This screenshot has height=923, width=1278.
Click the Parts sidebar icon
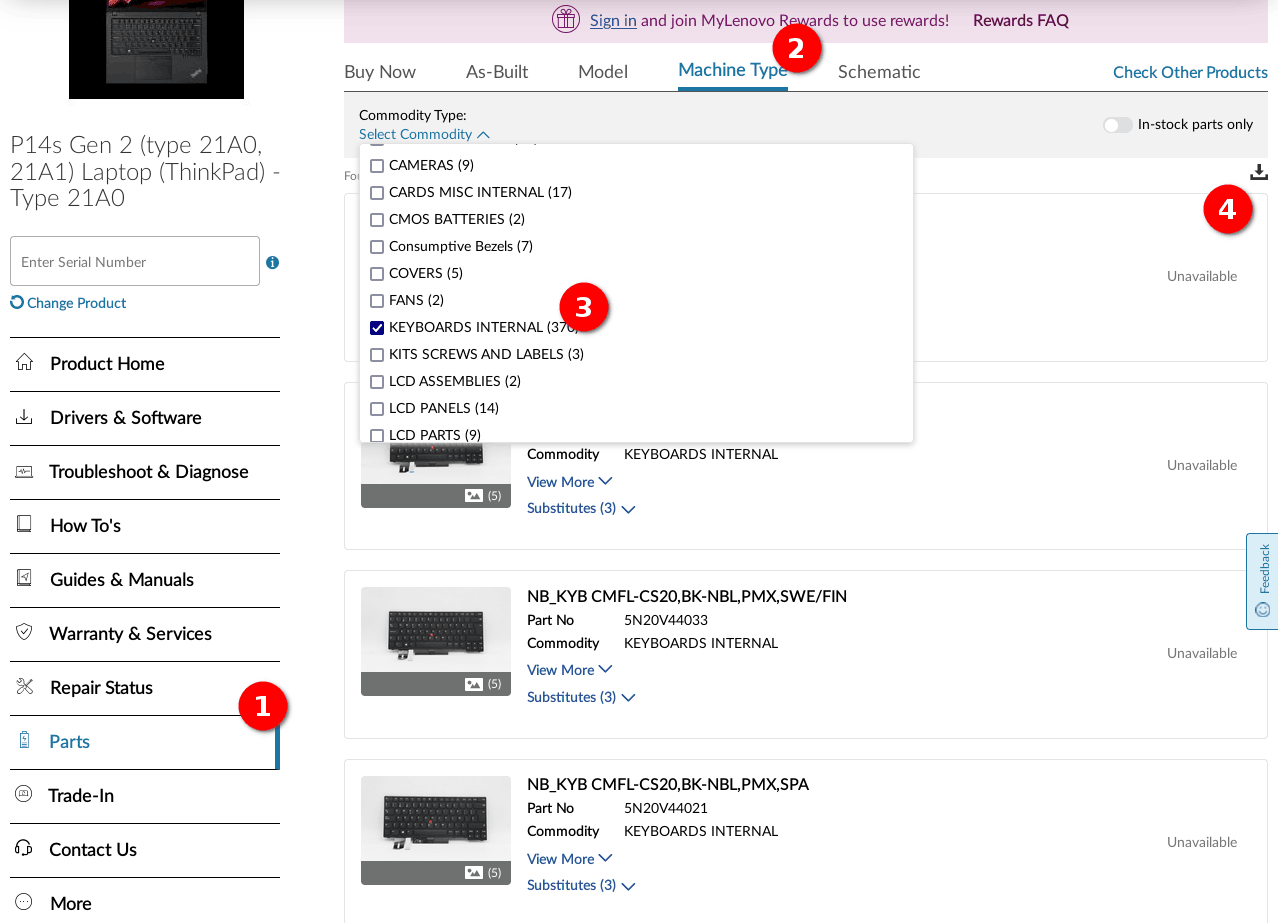click(25, 740)
